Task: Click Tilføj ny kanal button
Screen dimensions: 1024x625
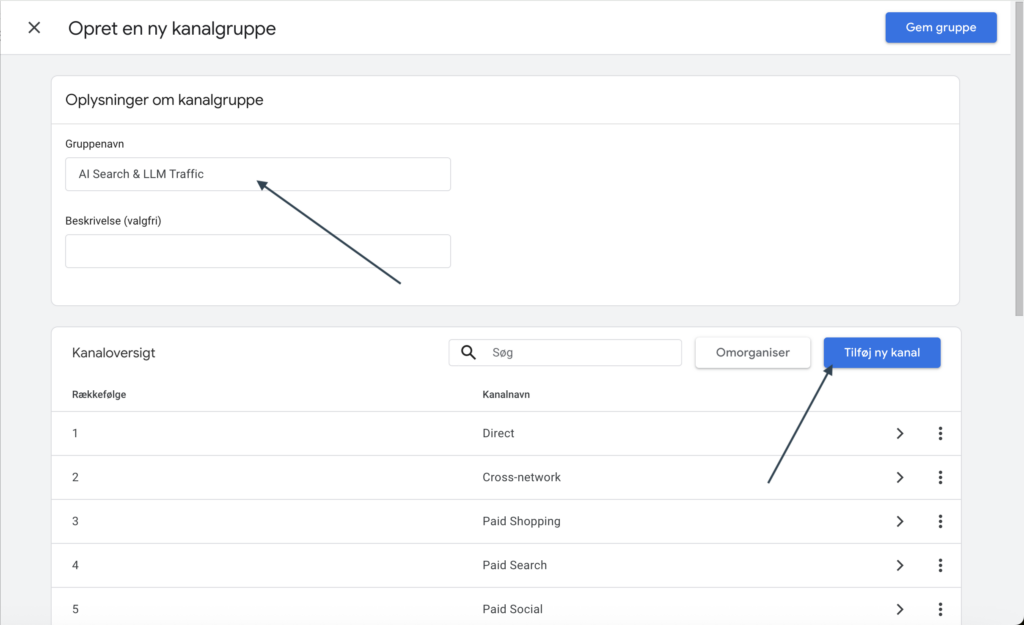Action: (881, 352)
